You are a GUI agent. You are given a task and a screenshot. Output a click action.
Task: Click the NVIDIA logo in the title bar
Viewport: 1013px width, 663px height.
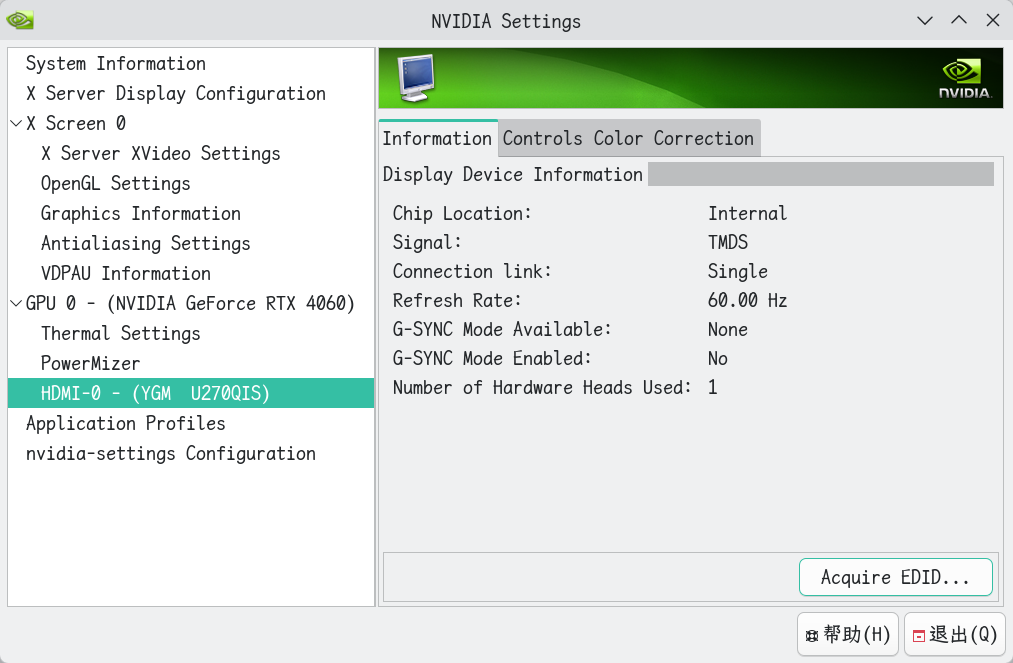(20, 20)
